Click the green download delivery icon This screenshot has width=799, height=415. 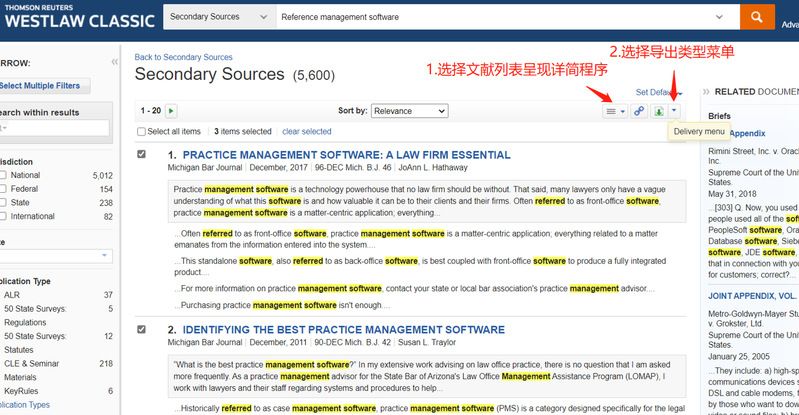[659, 111]
